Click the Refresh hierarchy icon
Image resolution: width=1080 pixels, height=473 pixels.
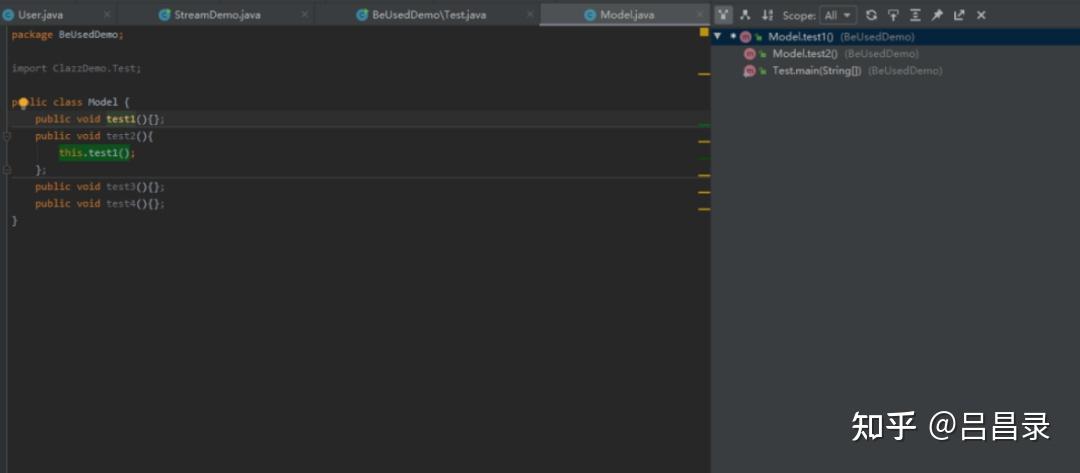871,15
